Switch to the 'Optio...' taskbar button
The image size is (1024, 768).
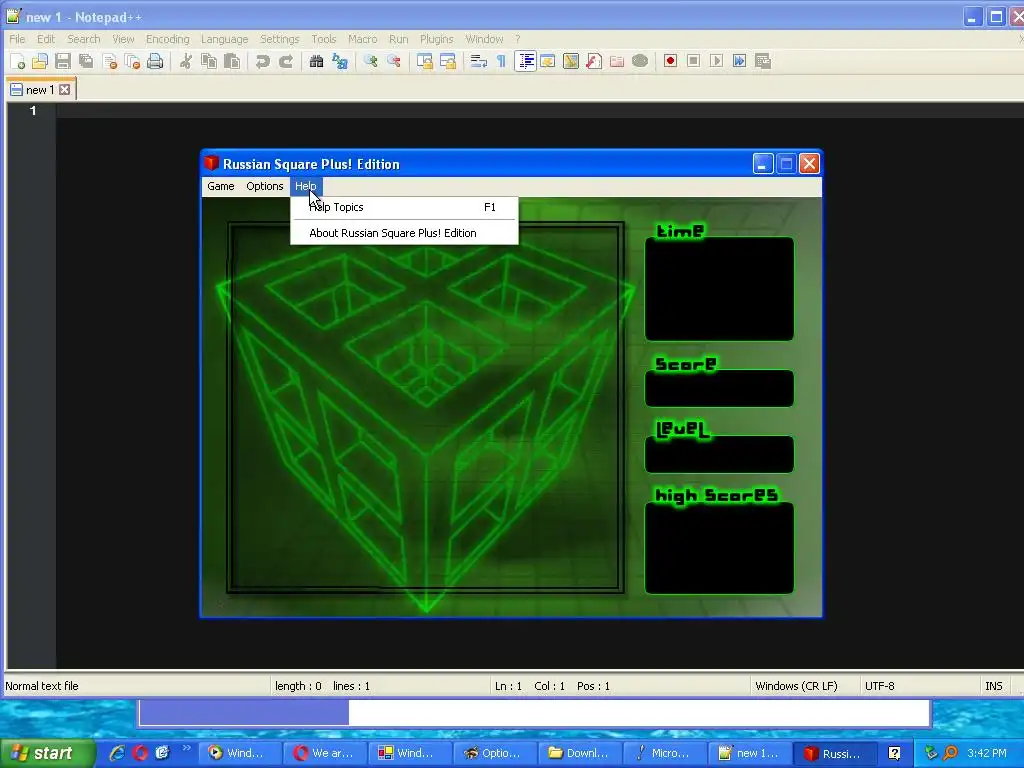point(494,753)
